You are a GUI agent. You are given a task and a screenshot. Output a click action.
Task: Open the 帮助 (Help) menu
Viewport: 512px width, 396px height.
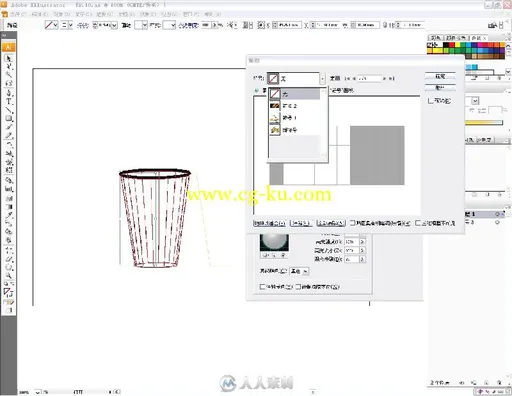click(212, 14)
